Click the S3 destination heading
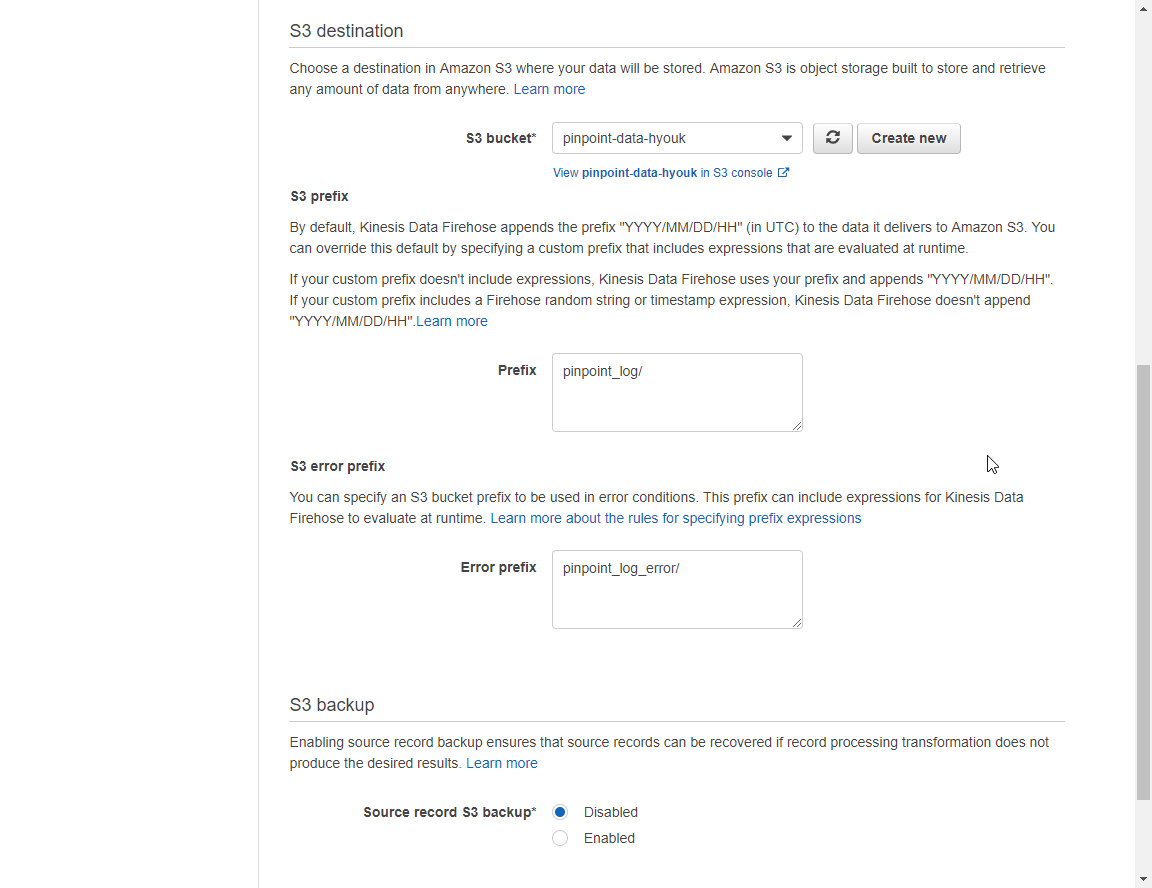 coord(346,31)
